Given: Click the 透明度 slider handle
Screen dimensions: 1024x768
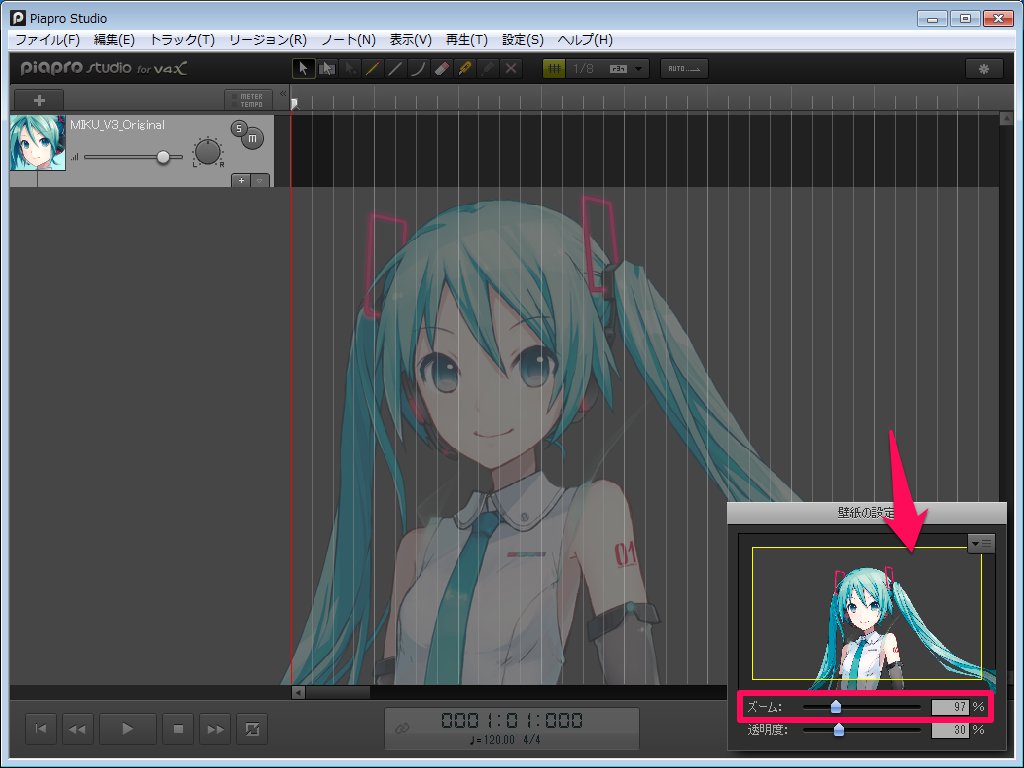Looking at the screenshot, I should tap(839, 729).
